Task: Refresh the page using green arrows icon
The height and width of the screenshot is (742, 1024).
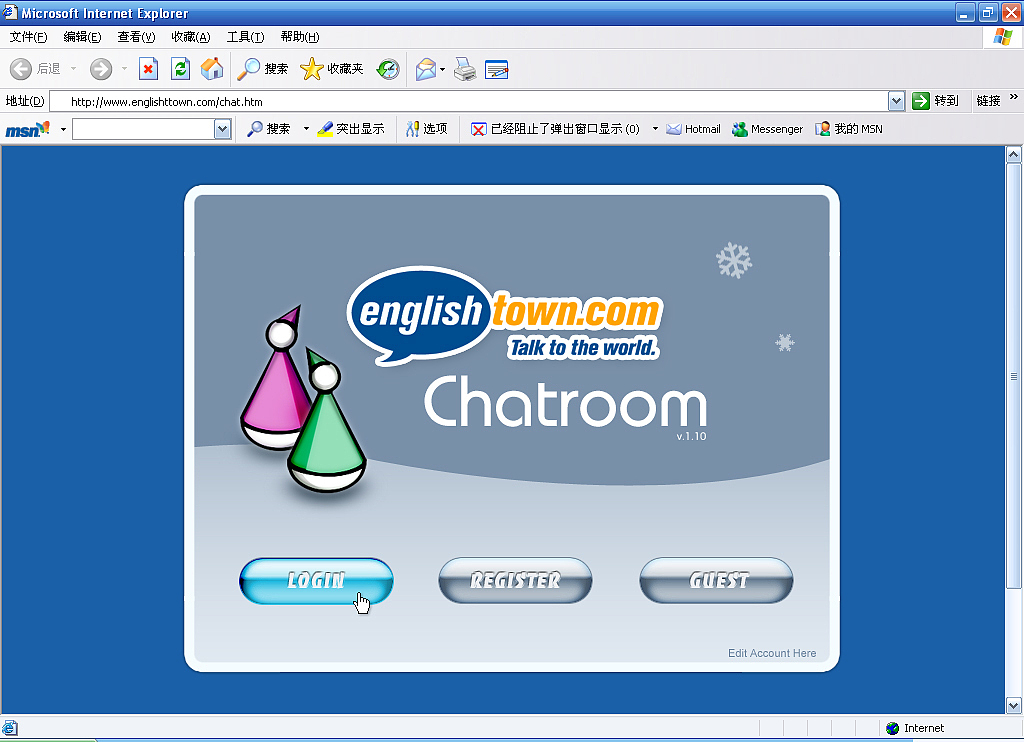Action: pyautogui.click(x=180, y=69)
